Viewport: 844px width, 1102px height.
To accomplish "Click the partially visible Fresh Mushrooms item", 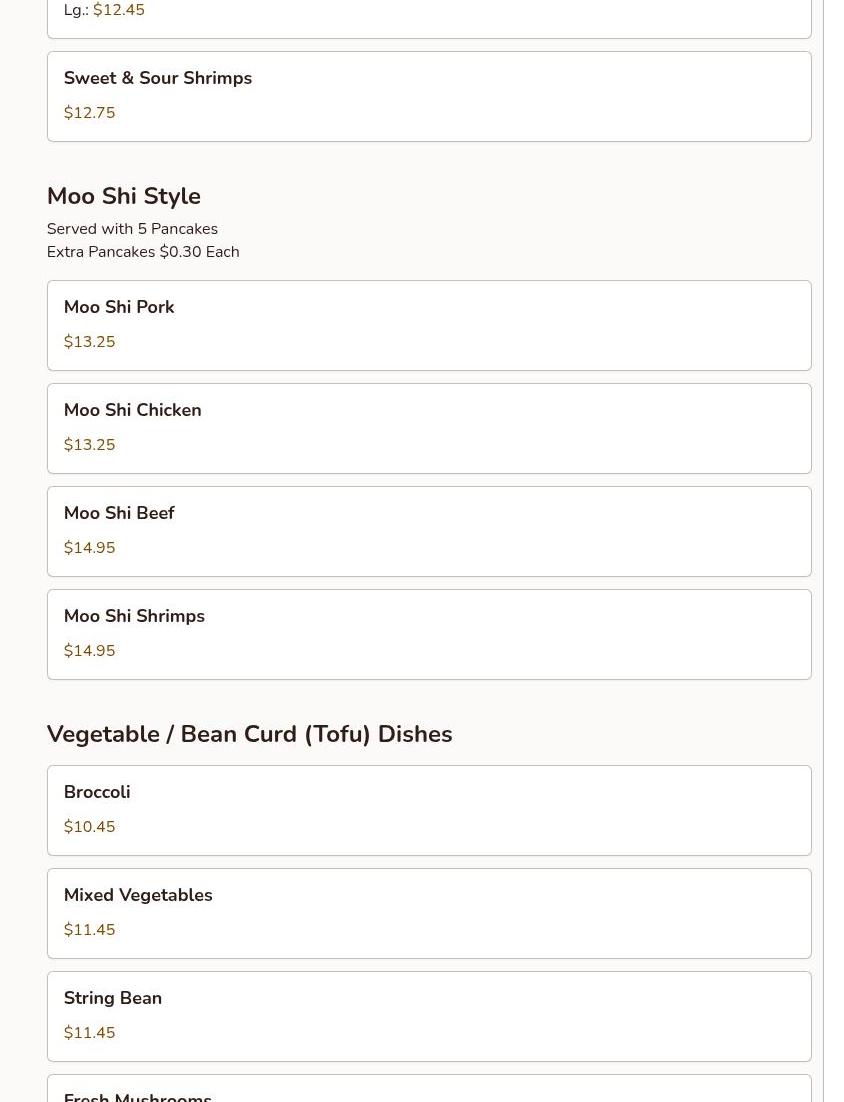I will tap(428, 1092).
